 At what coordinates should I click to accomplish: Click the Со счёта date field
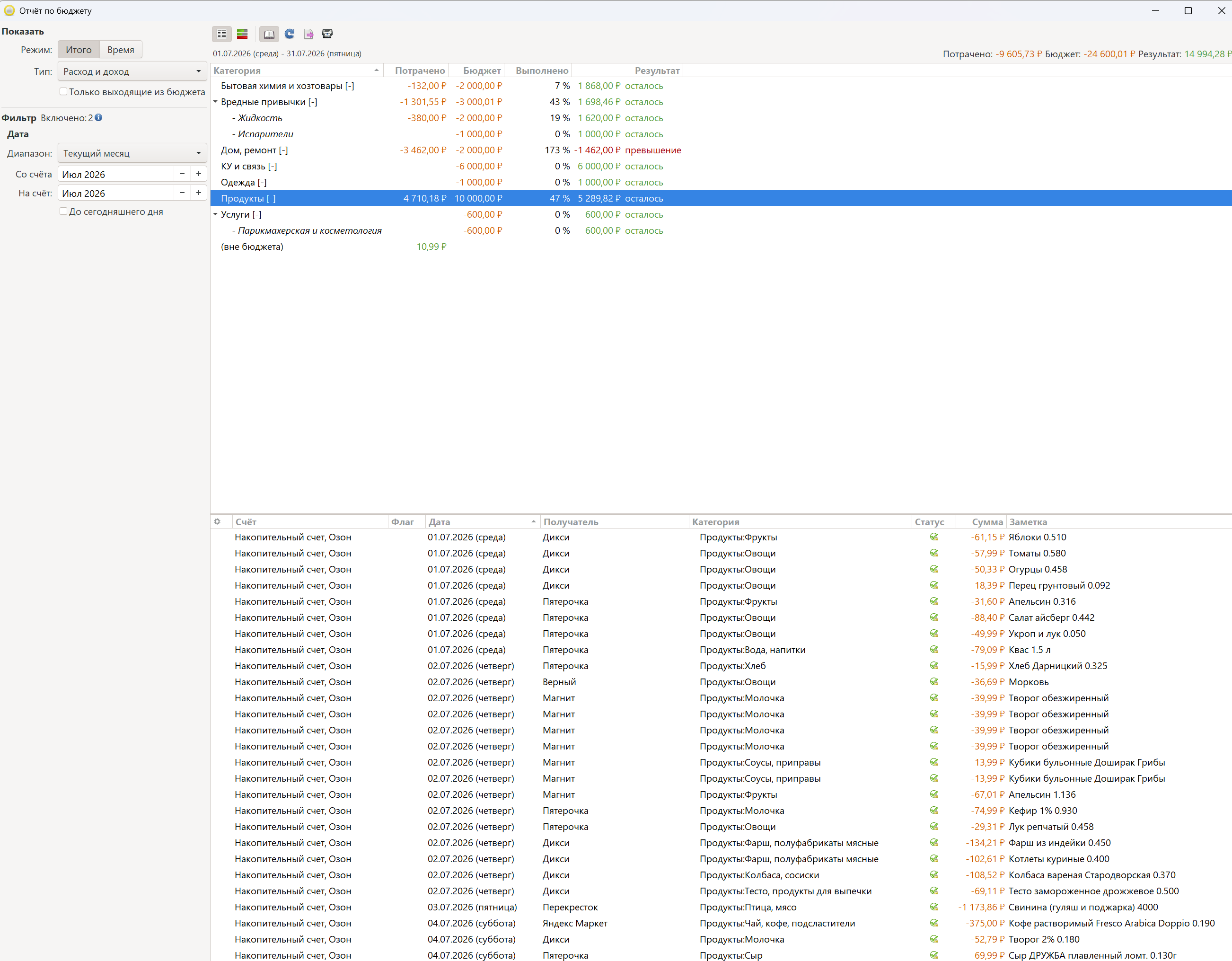tap(115, 174)
